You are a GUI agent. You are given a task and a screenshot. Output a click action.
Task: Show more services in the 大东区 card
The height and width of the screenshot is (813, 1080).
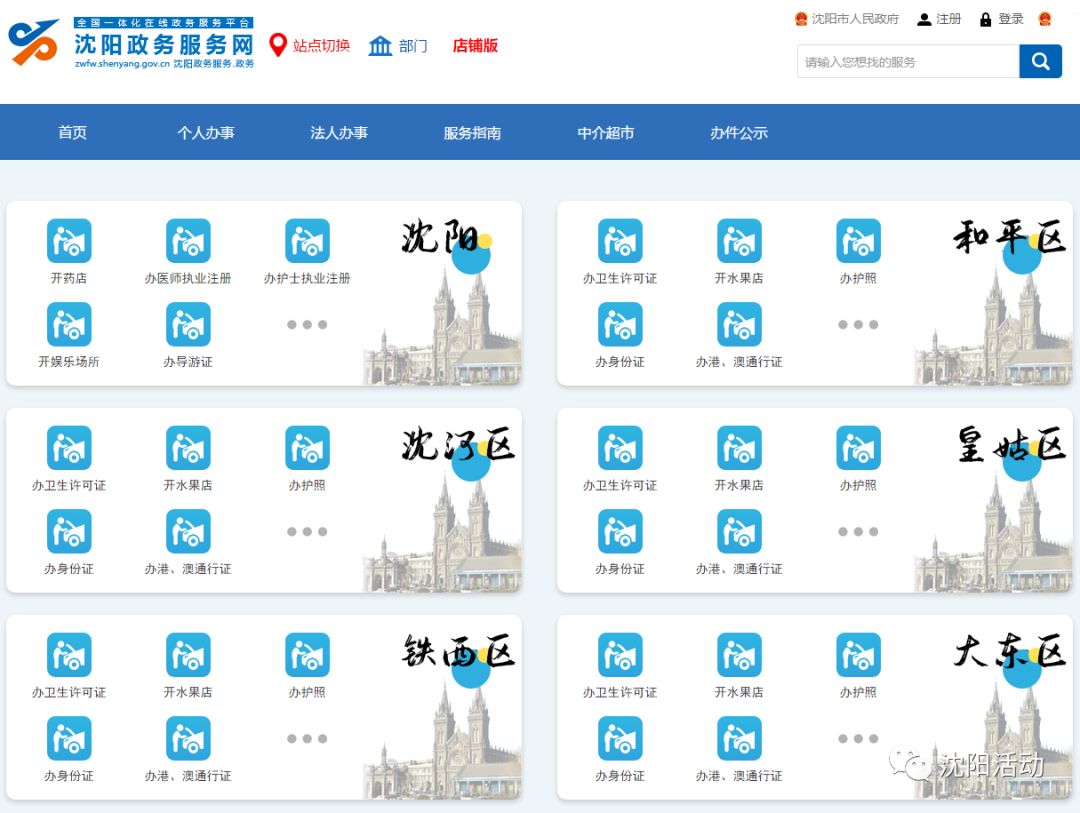(858, 738)
